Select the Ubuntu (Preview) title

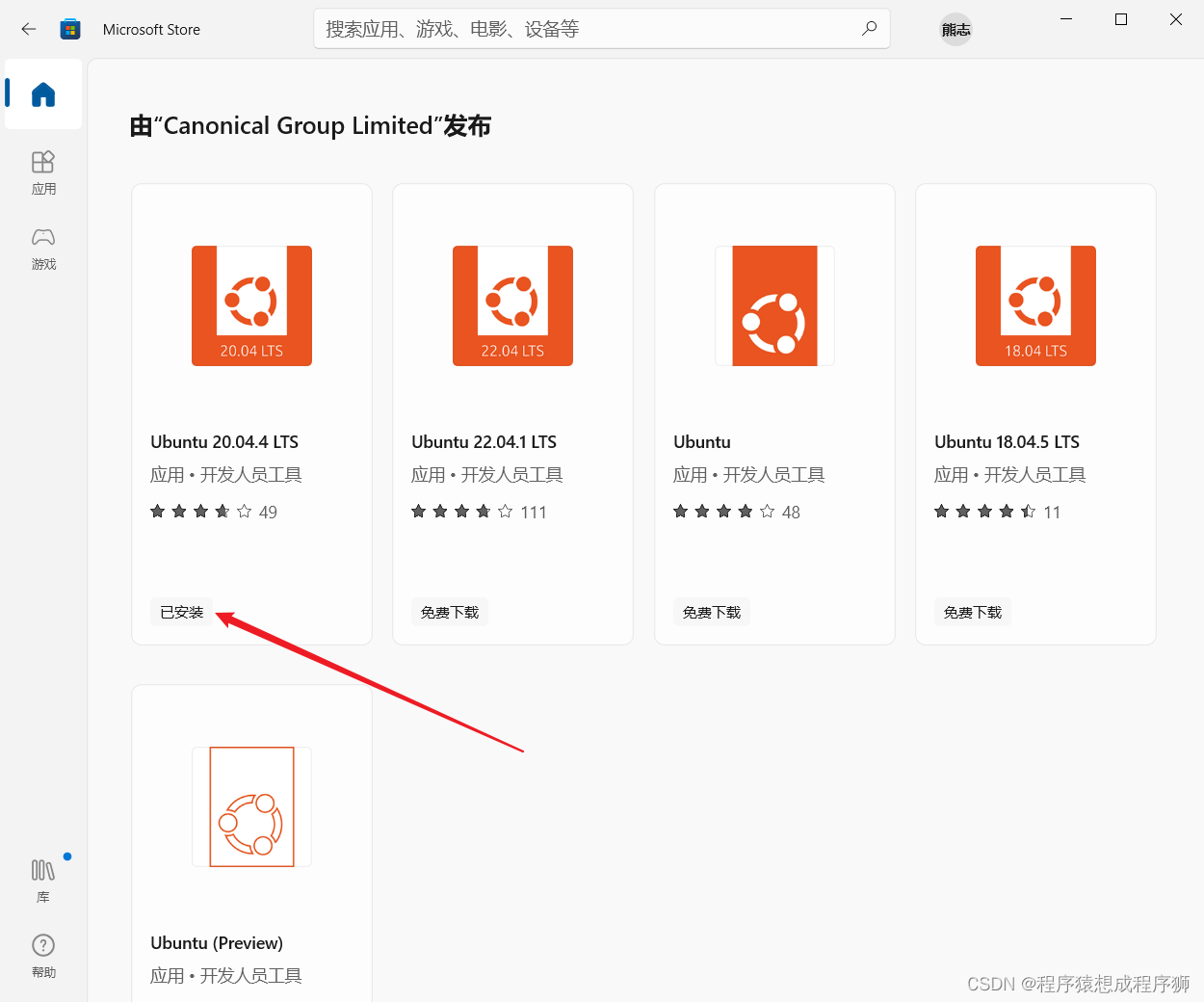(x=217, y=943)
